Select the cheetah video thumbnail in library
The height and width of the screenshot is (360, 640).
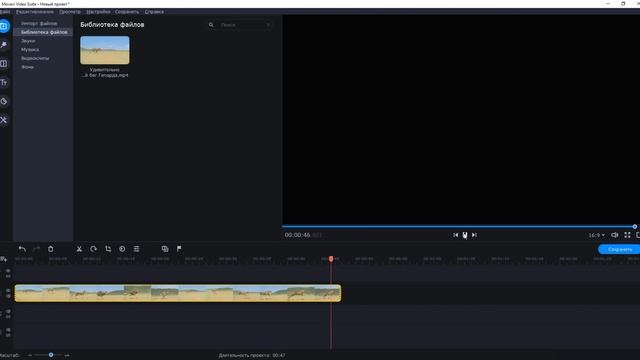(x=105, y=50)
